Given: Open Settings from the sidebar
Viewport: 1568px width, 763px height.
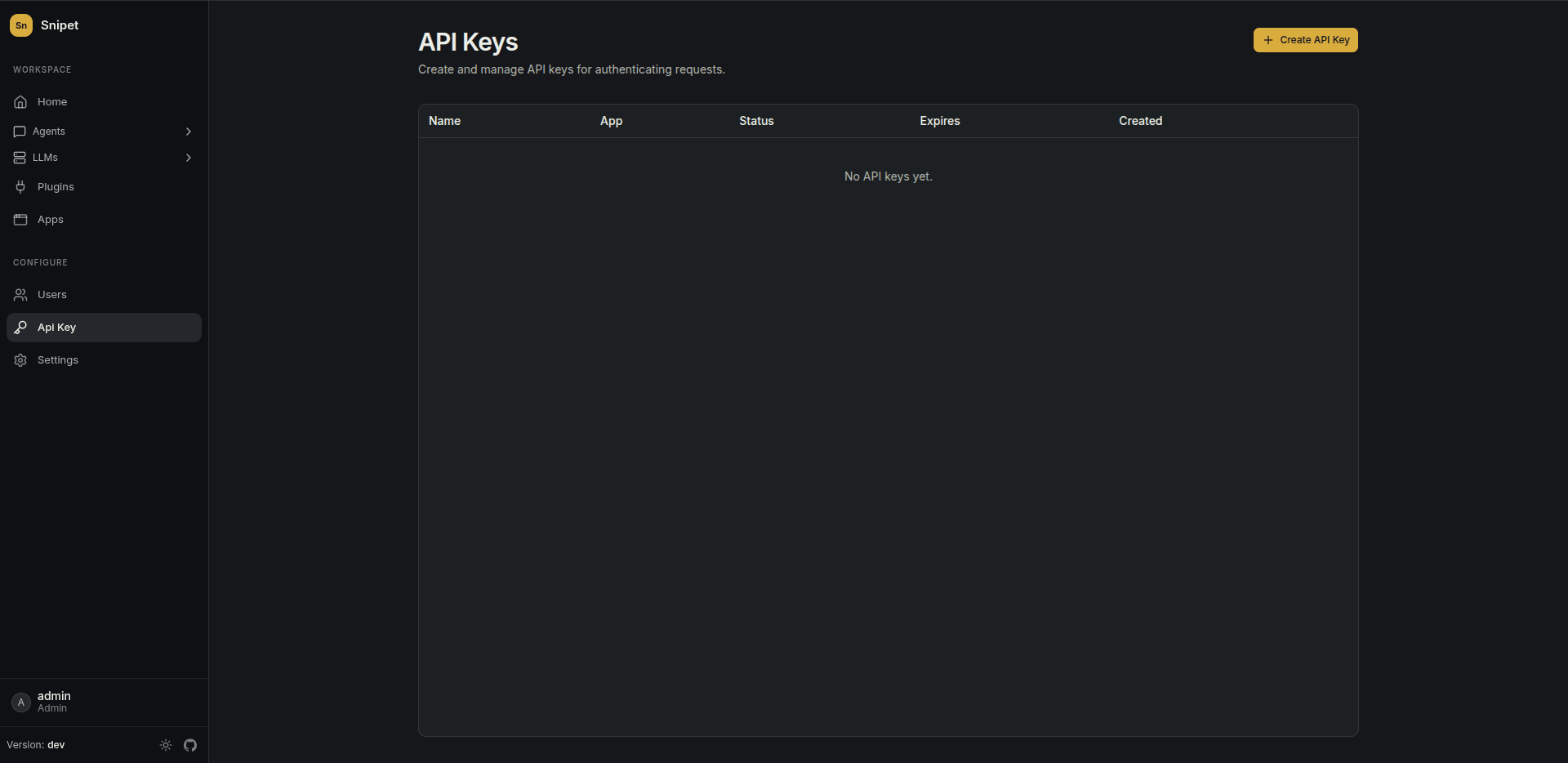Looking at the screenshot, I should [104, 360].
